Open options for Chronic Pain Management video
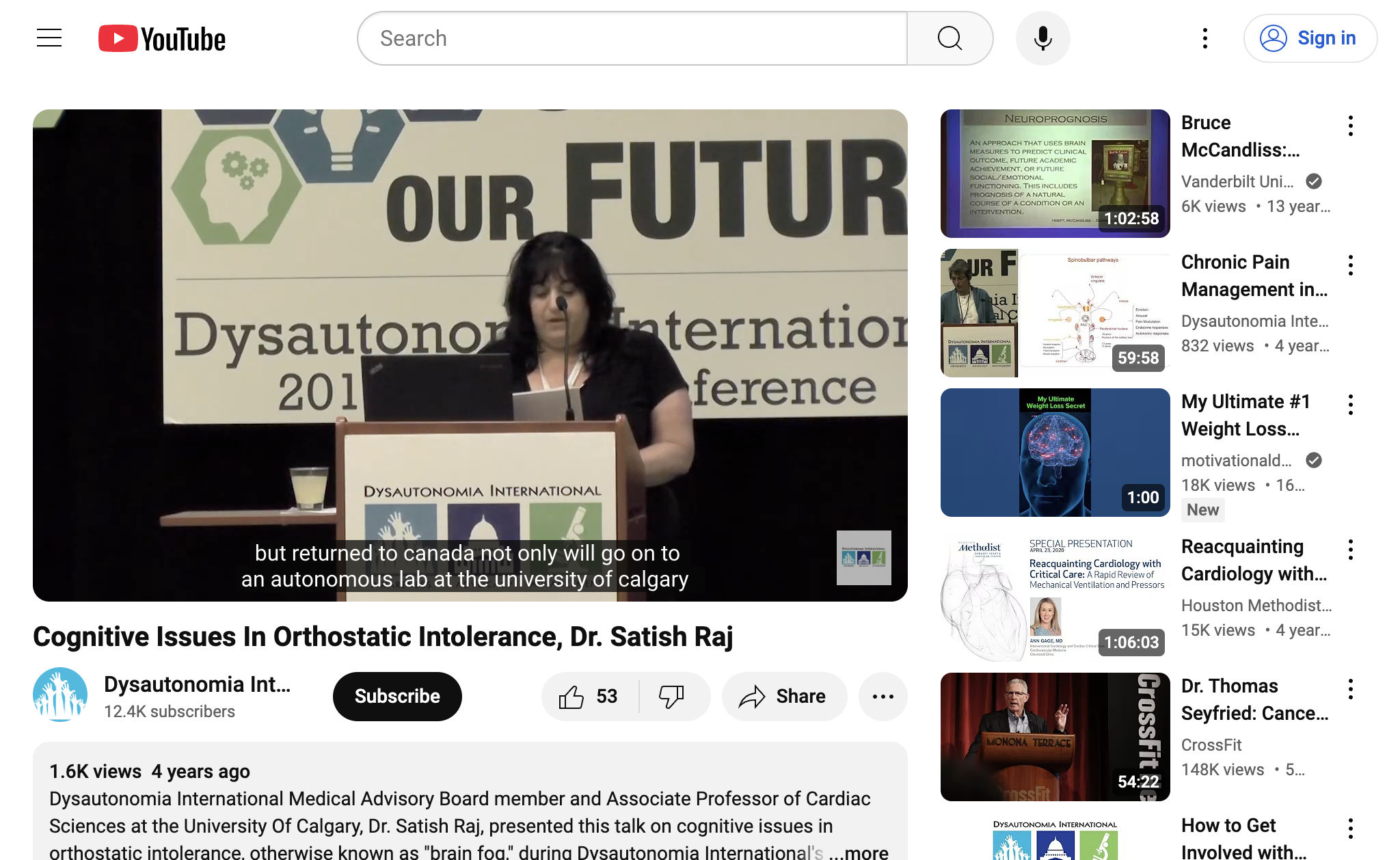This screenshot has height=860, width=1400. pos(1351,265)
